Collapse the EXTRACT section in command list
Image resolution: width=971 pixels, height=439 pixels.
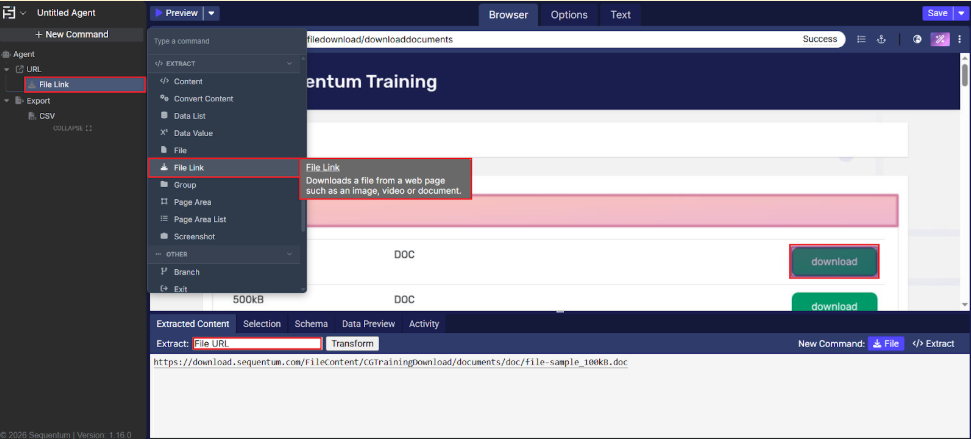[x=290, y=63]
